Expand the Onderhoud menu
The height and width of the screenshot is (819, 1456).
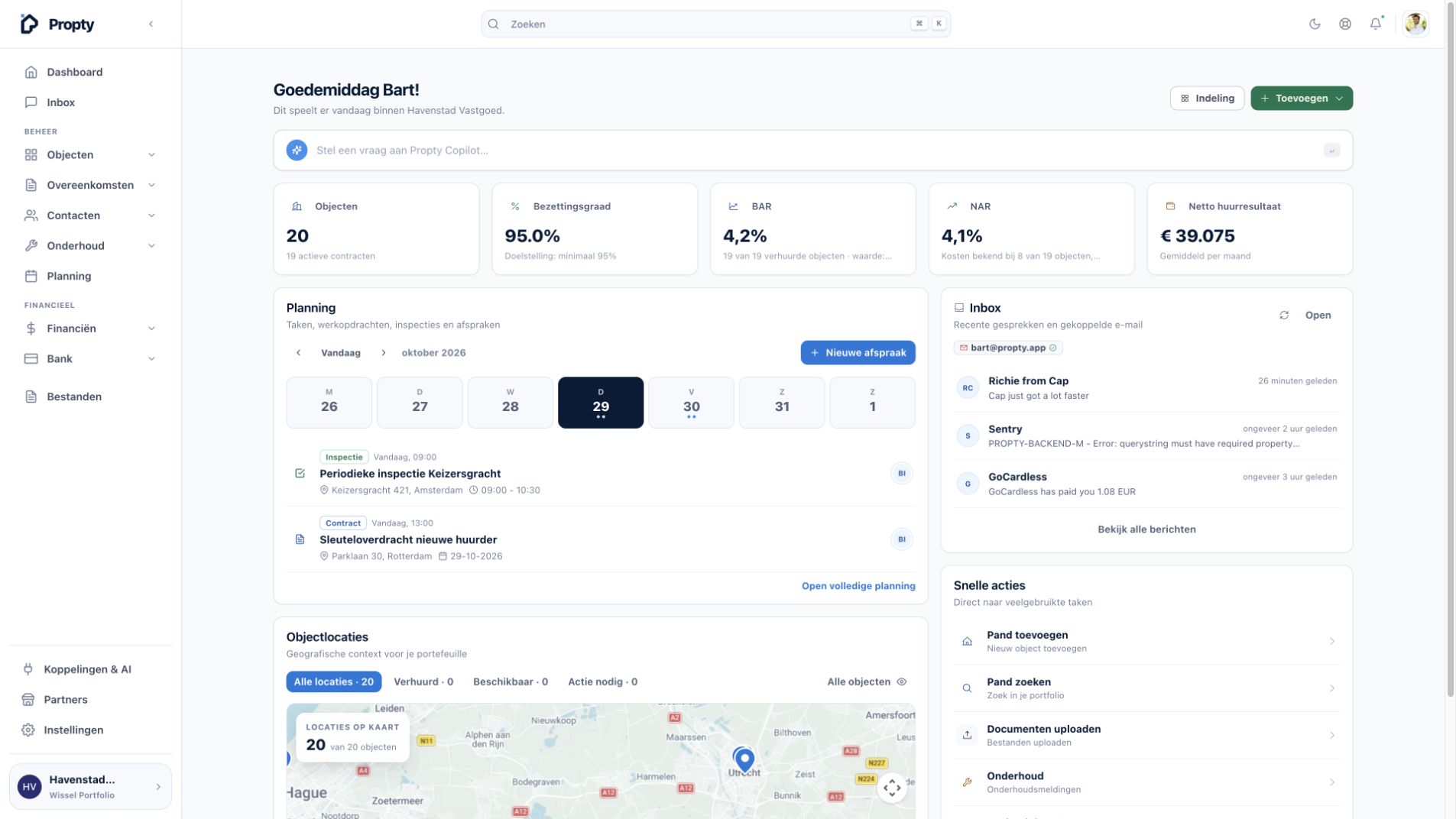90,245
